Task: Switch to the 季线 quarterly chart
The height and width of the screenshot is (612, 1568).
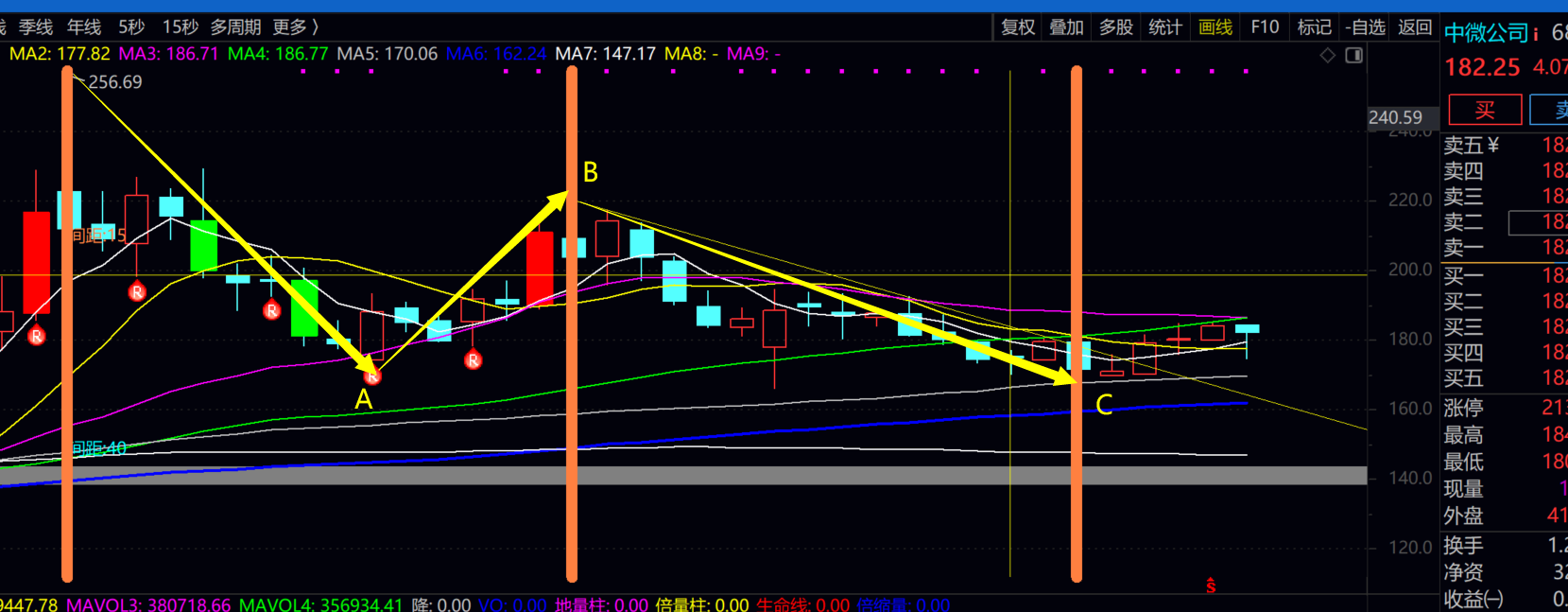Action: [x=36, y=27]
